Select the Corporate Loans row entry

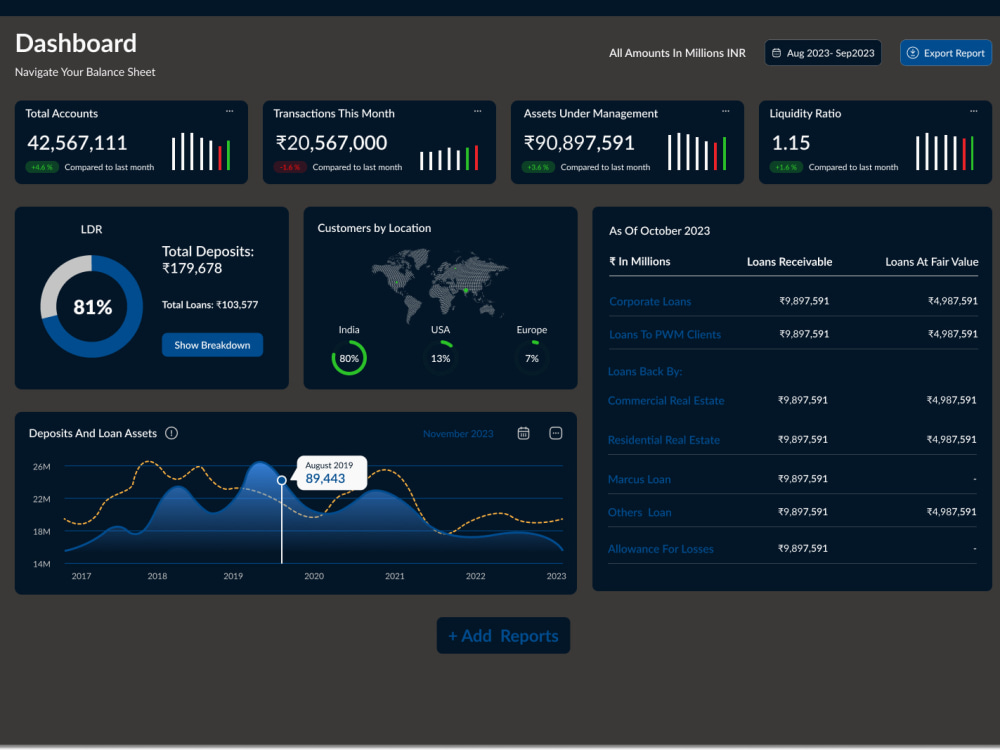[x=650, y=301]
